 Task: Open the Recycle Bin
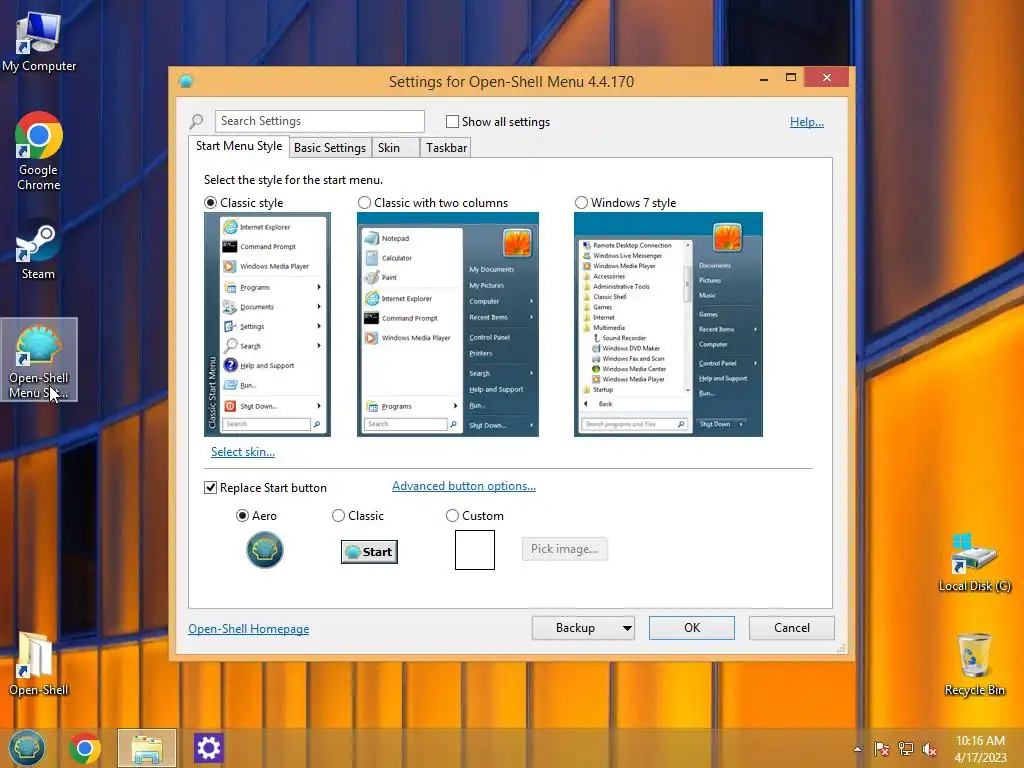click(x=974, y=664)
